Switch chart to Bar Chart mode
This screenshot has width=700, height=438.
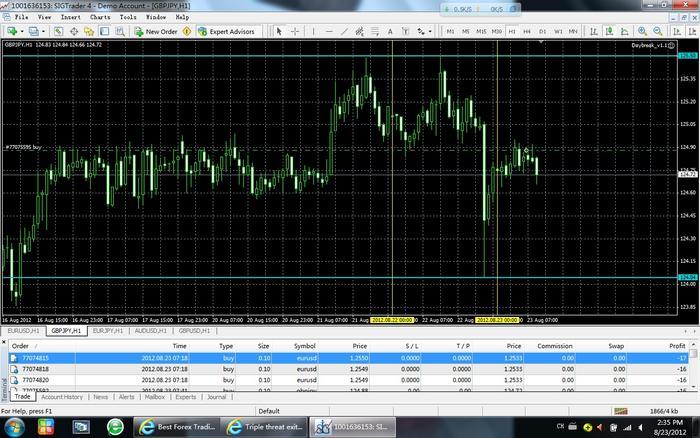[x=594, y=31]
